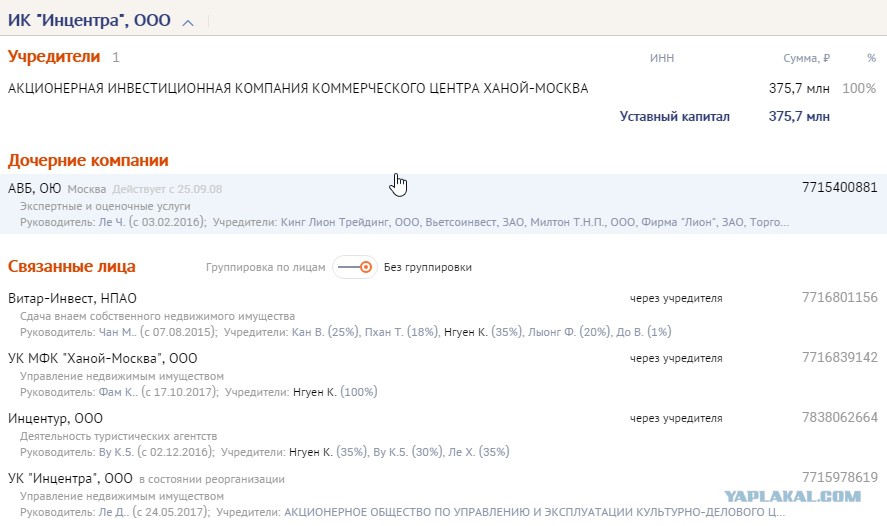Click 'Руководитель: Фам К..' in УК МФК row
This screenshot has width=887, height=526.
tap(79, 392)
